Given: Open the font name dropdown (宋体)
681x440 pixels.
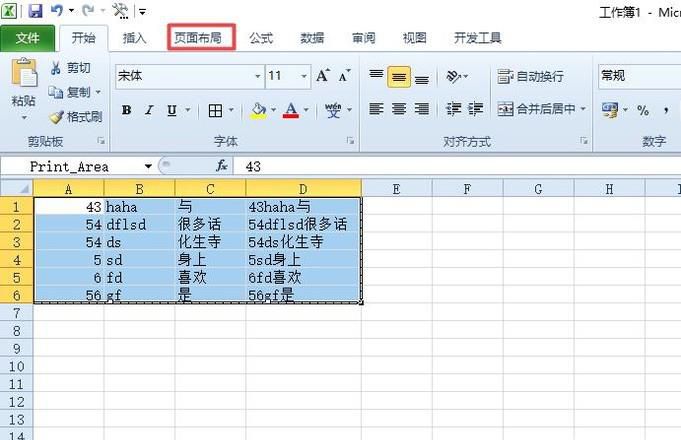Looking at the screenshot, I should (x=258, y=76).
